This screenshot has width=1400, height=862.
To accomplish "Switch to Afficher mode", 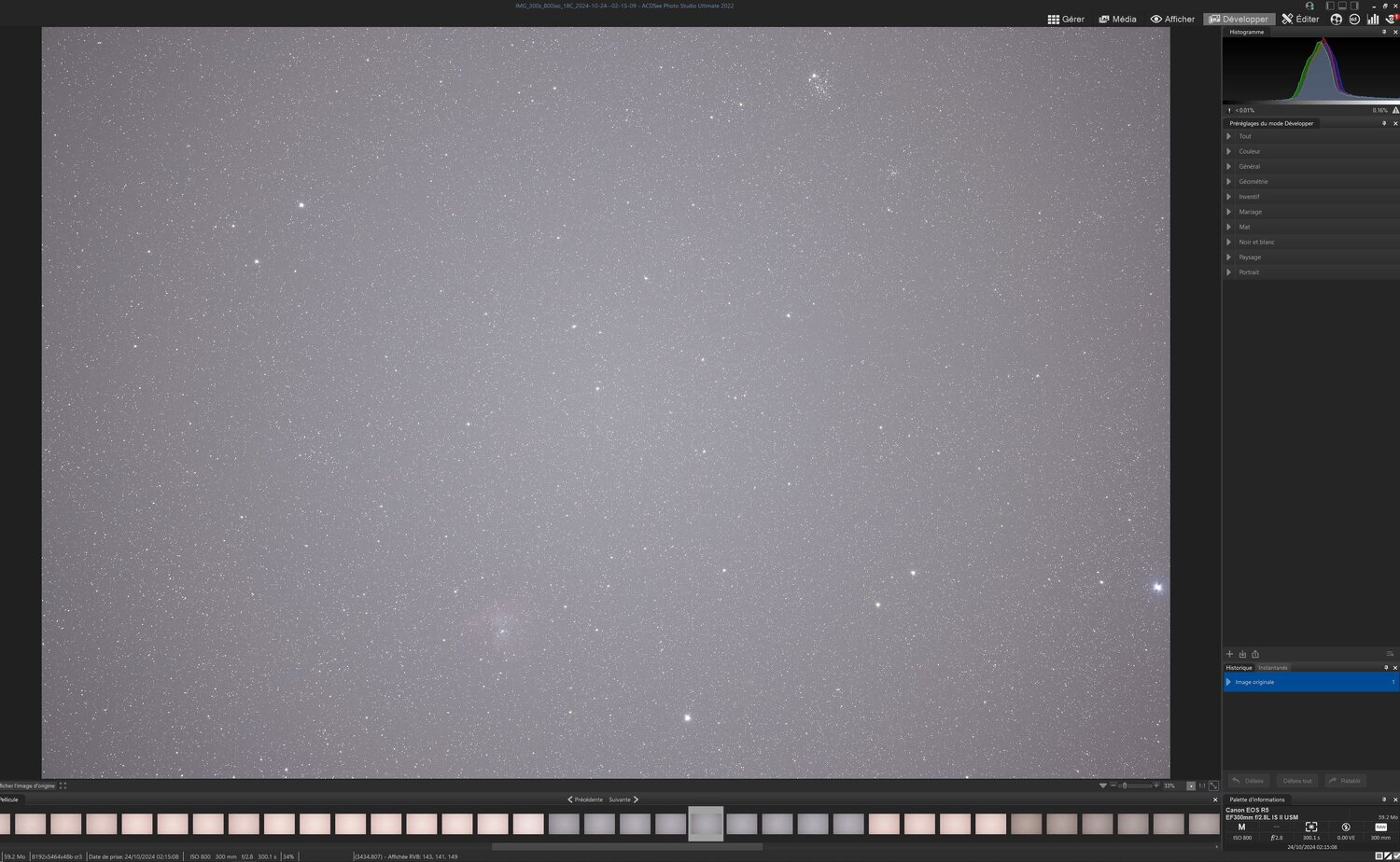I will (1172, 19).
